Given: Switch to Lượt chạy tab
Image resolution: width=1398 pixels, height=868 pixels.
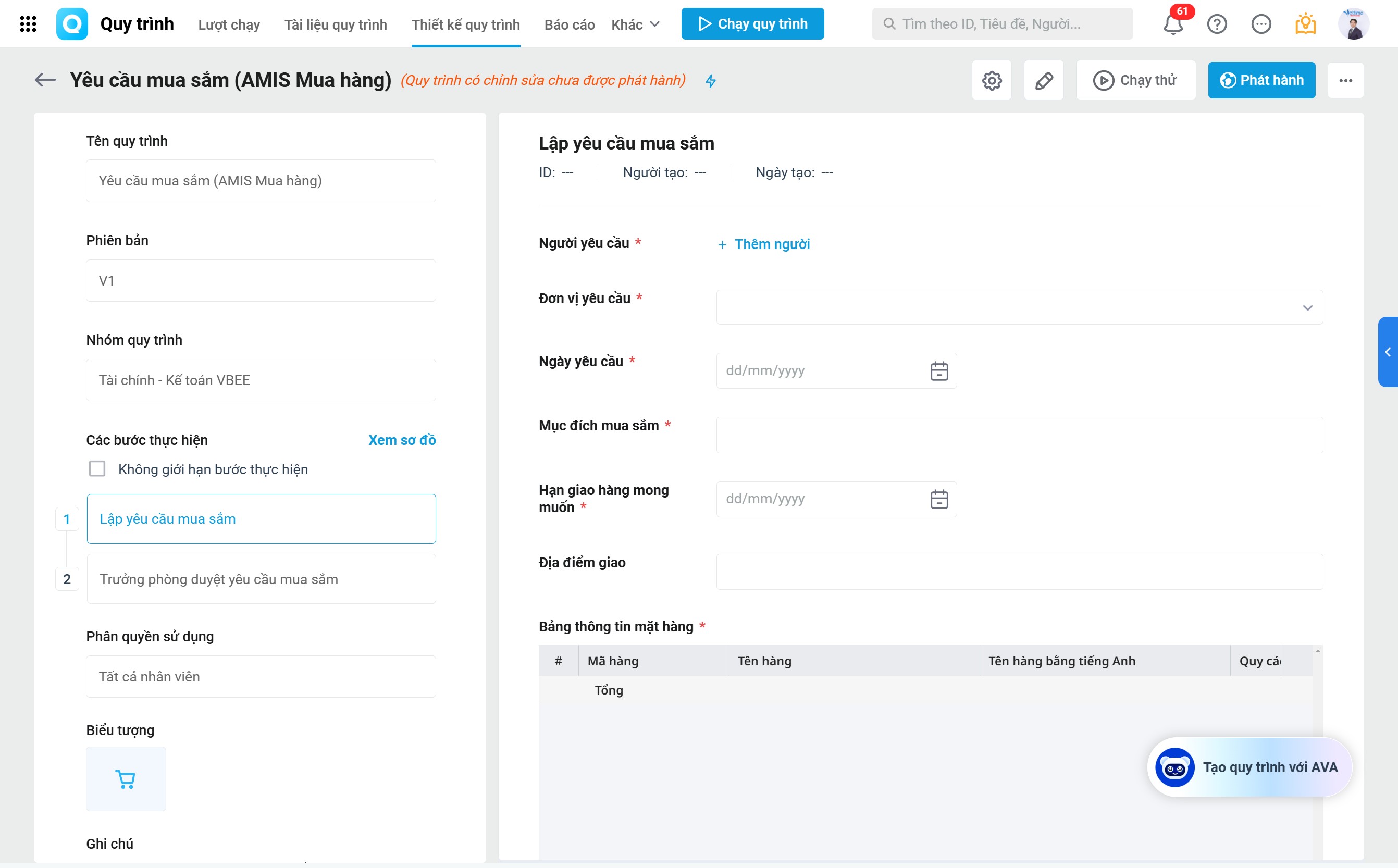Looking at the screenshot, I should tap(229, 24).
